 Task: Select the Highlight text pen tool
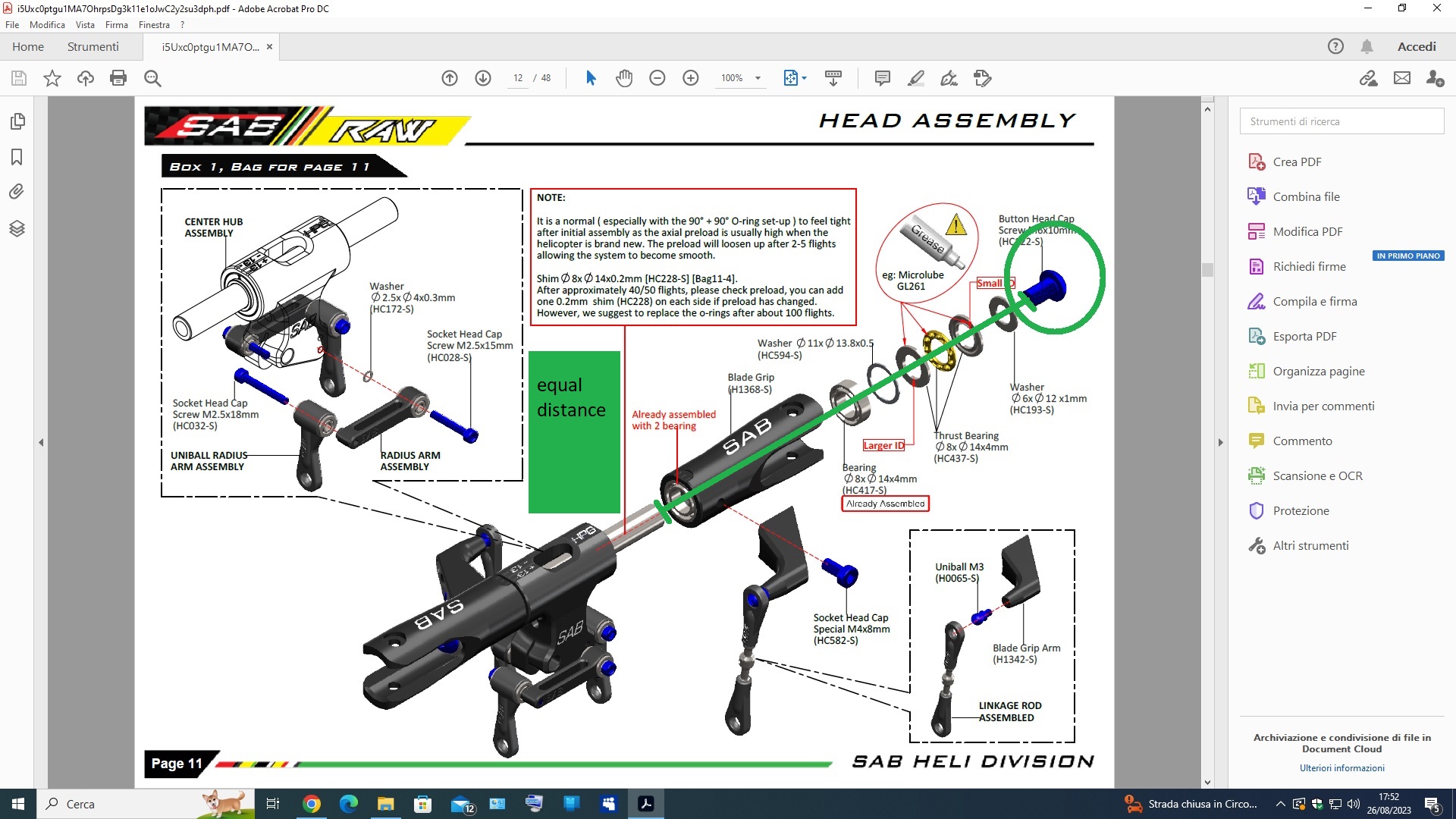(916, 78)
